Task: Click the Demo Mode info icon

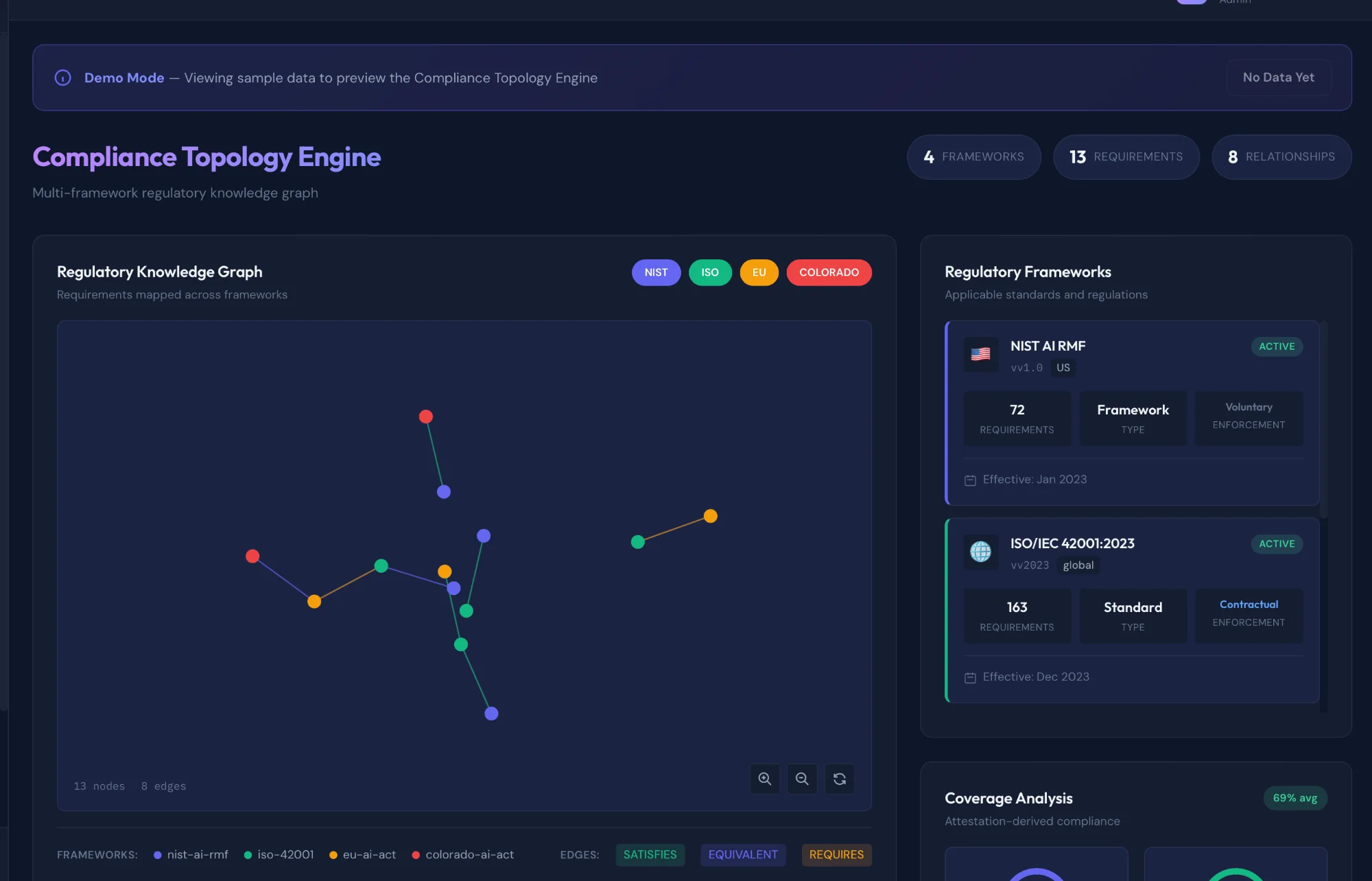Action: [x=62, y=78]
